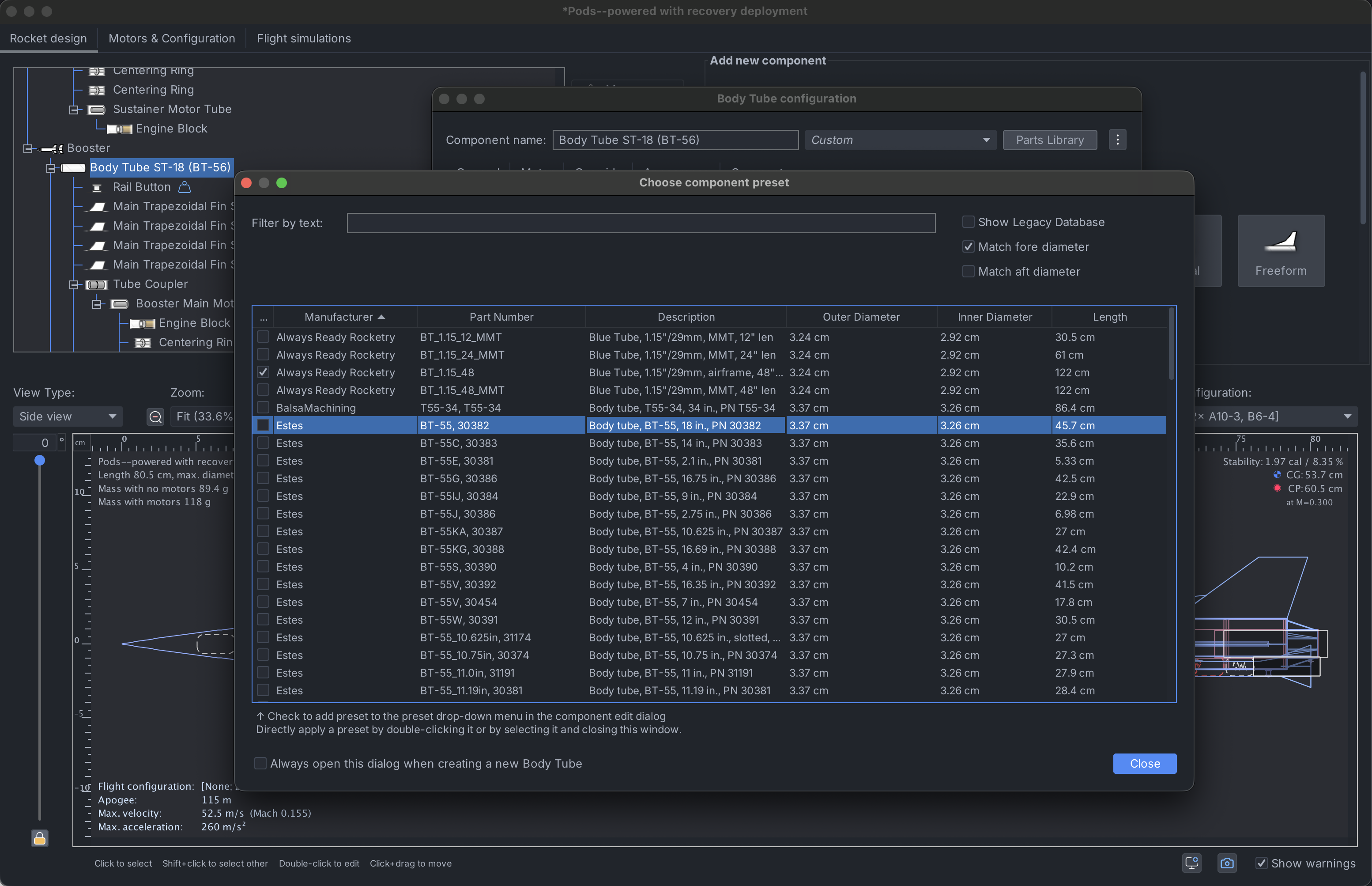Click the Close button in the preset dialog
The image size is (1372, 886).
pyautogui.click(x=1144, y=764)
